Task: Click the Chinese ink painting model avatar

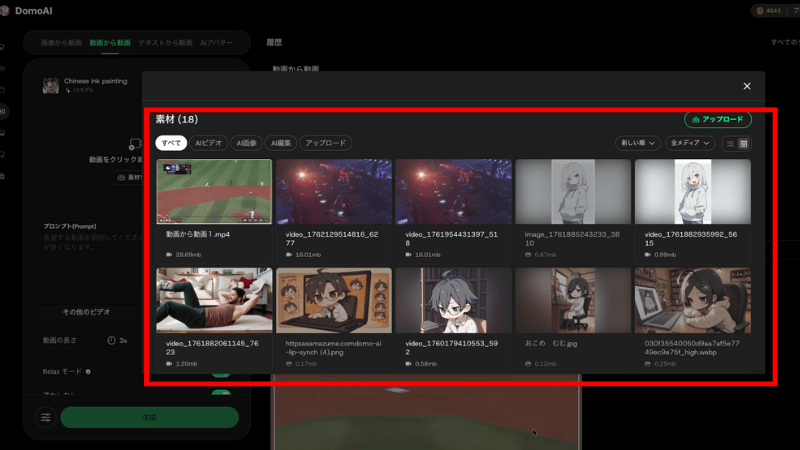Action: (51, 86)
